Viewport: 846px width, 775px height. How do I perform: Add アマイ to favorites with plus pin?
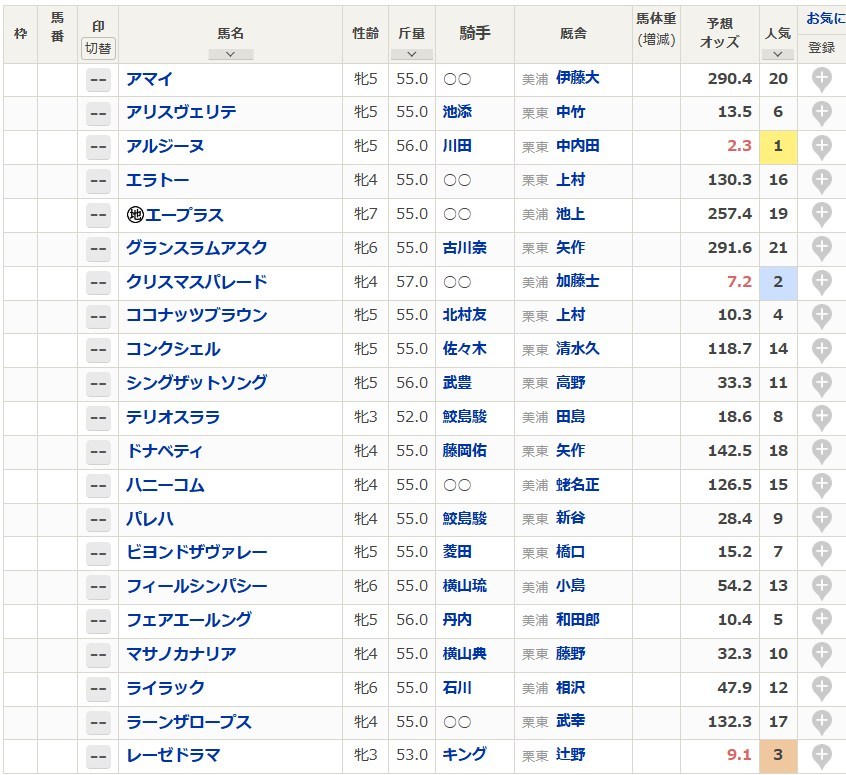pos(821,80)
